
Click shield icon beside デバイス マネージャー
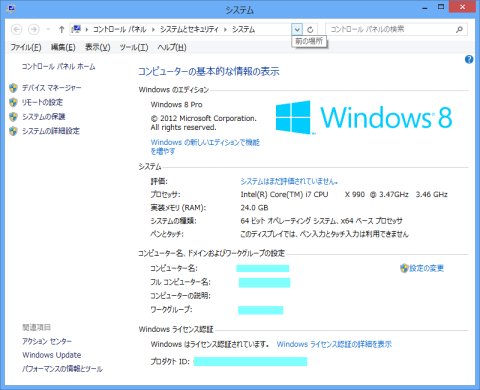point(13,88)
